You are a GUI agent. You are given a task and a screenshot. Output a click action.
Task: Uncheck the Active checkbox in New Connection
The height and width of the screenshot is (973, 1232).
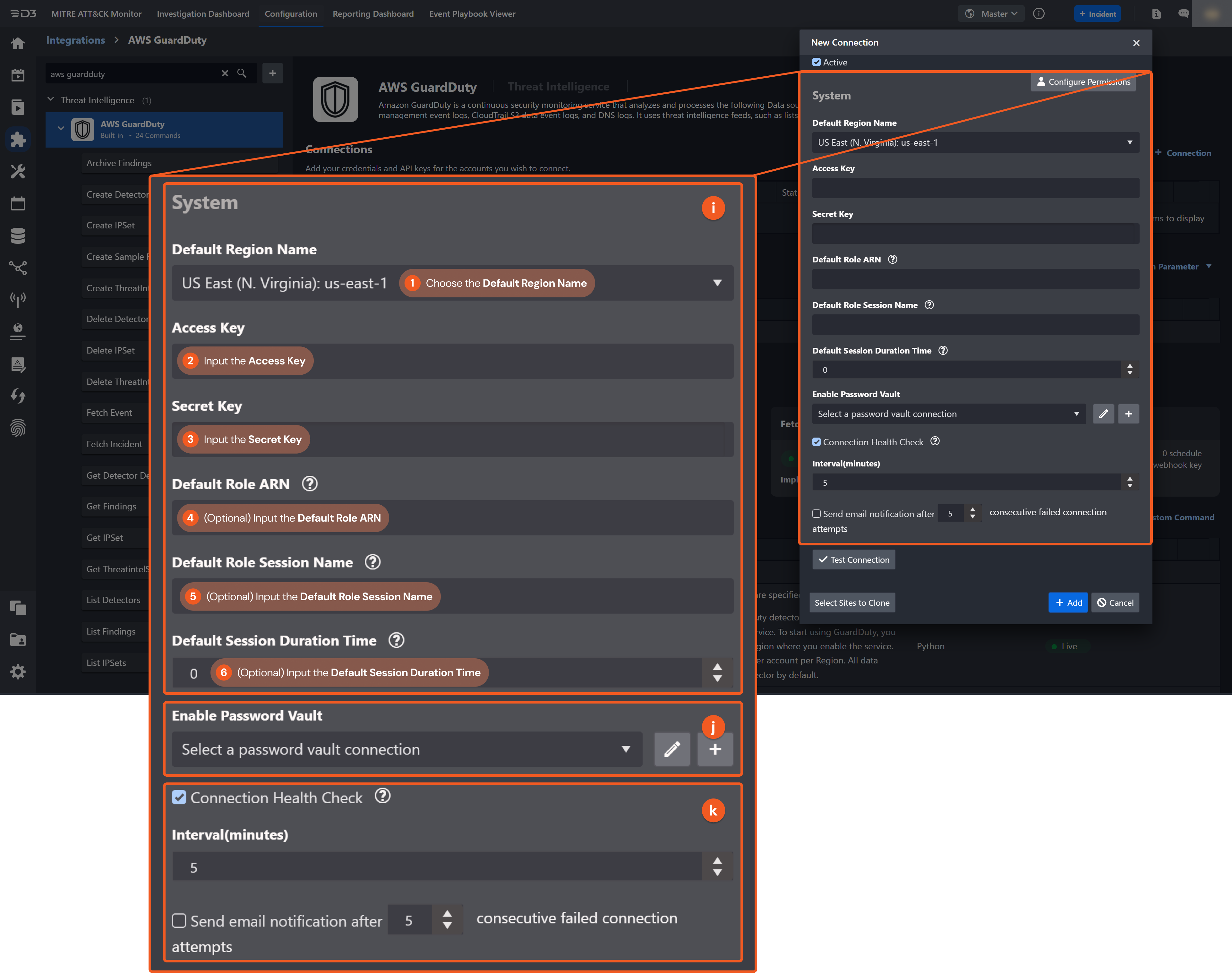[x=817, y=62]
